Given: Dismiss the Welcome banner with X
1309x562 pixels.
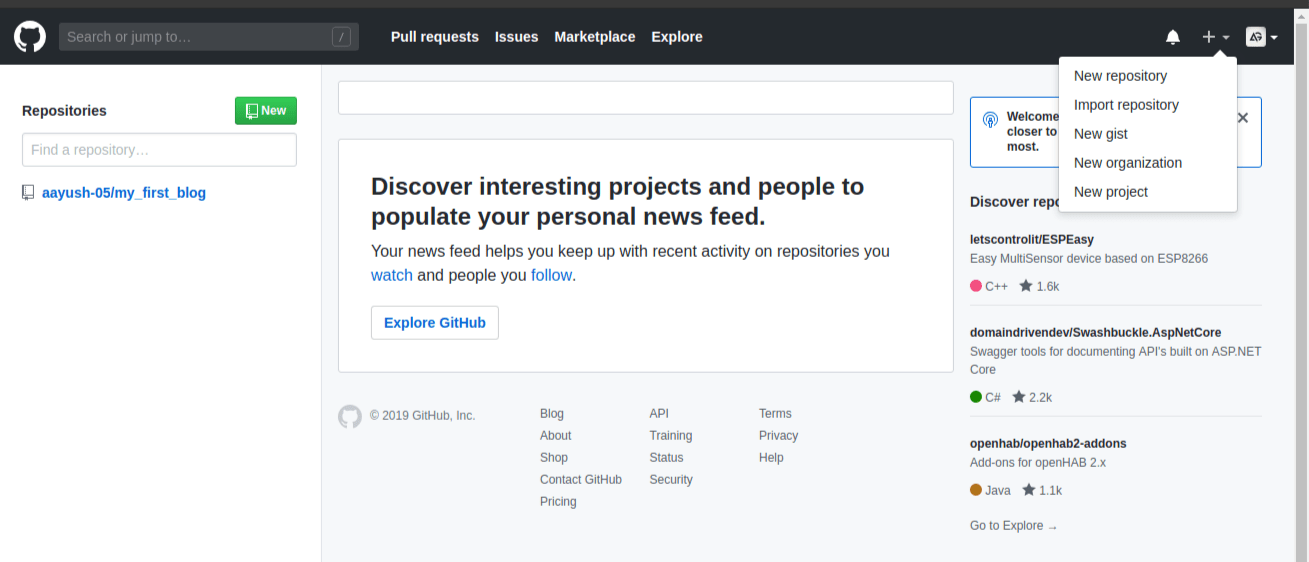Looking at the screenshot, I should pyautogui.click(x=1243, y=118).
